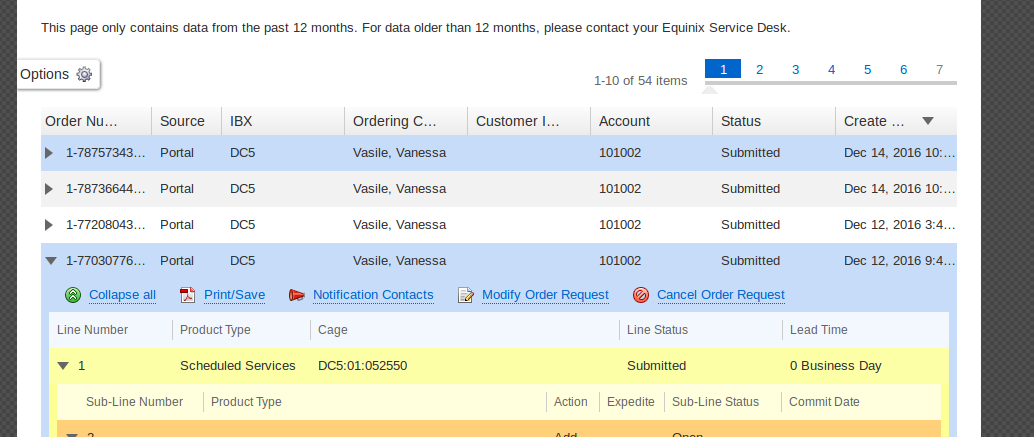Sort by the Status column header
Viewport: 1034px width, 437px height.
[741, 121]
